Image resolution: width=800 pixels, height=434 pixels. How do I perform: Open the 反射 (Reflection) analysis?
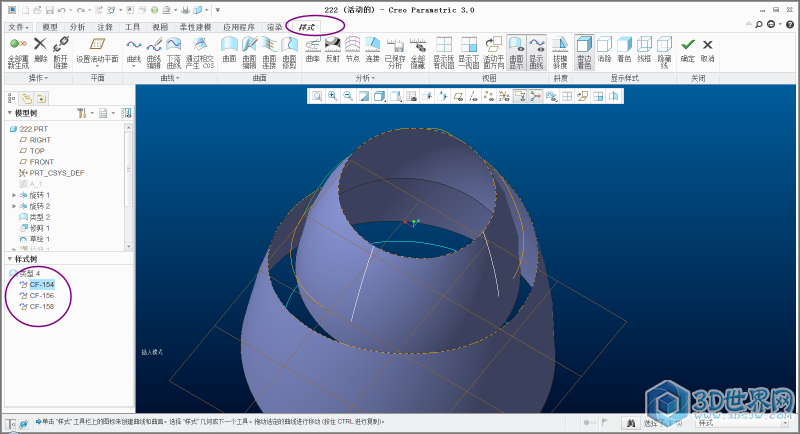point(333,44)
